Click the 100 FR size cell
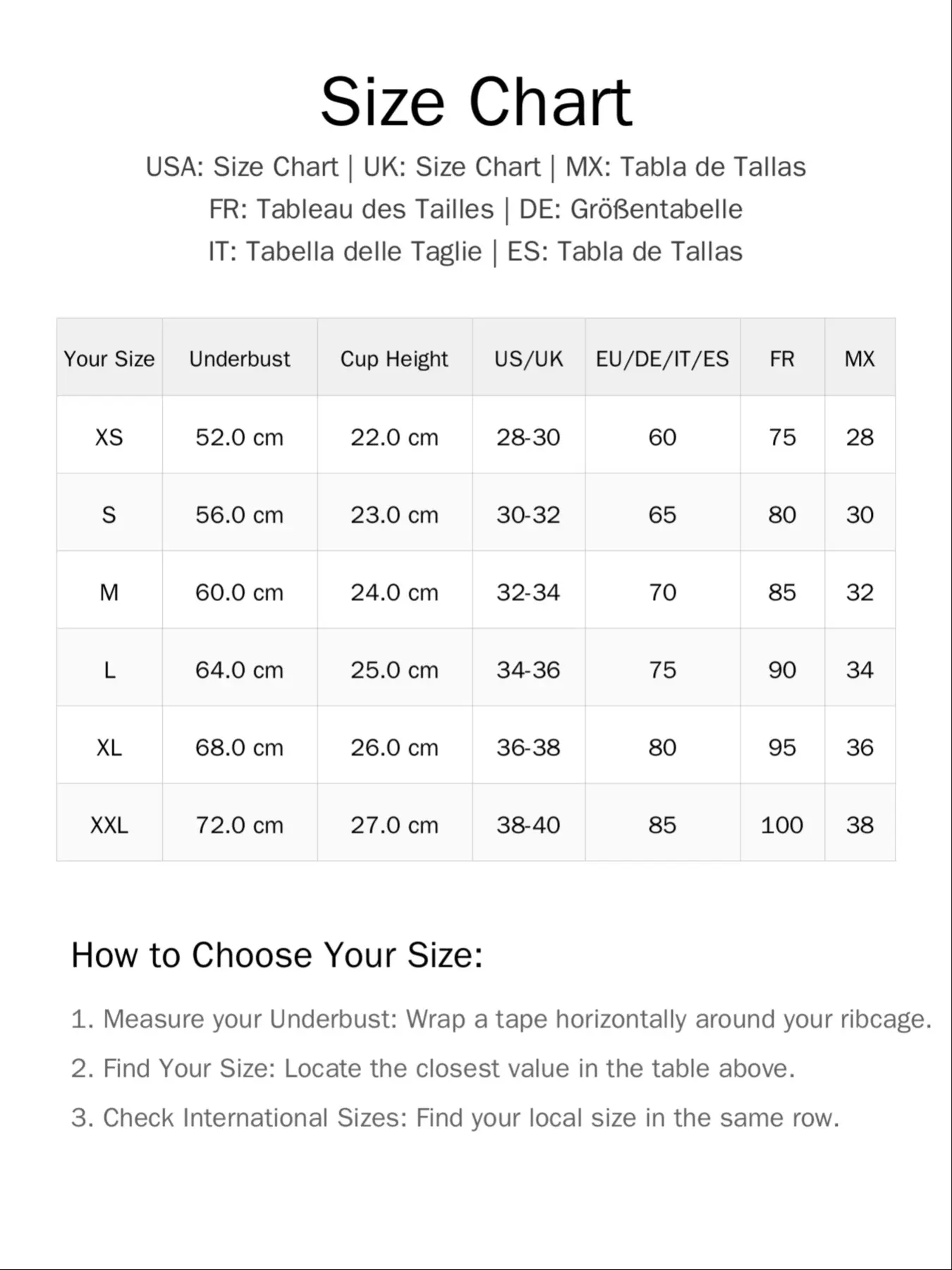This screenshot has width=952, height=1270. [x=782, y=825]
